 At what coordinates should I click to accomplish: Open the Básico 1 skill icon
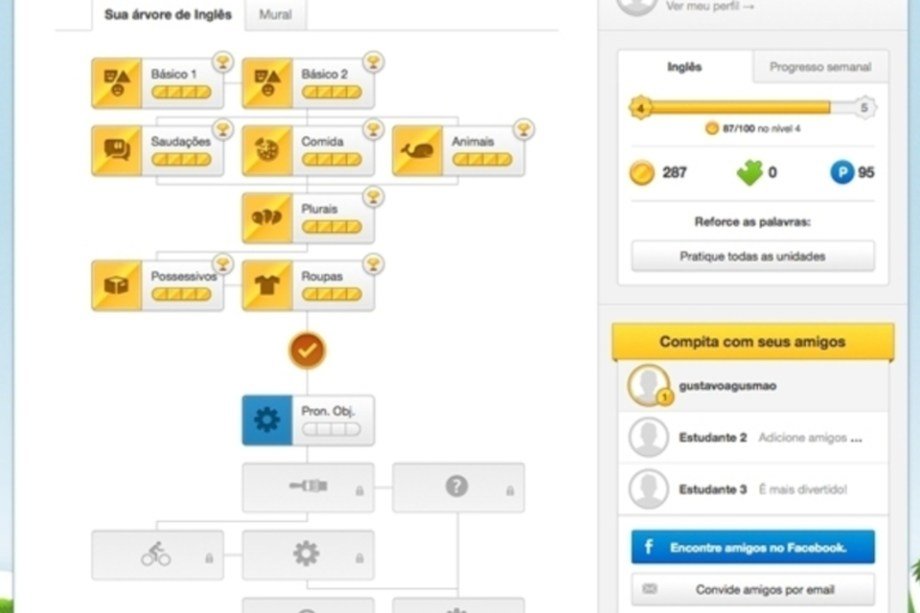point(117,83)
